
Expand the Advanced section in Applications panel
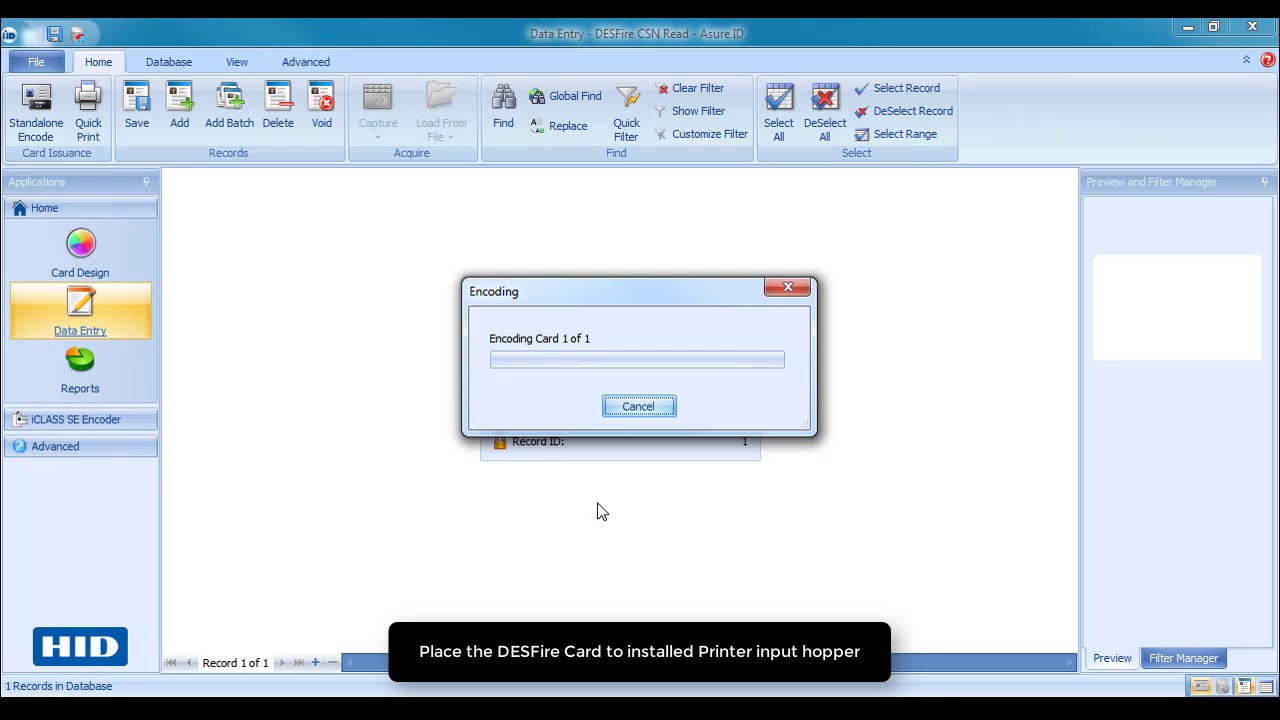[x=80, y=446]
